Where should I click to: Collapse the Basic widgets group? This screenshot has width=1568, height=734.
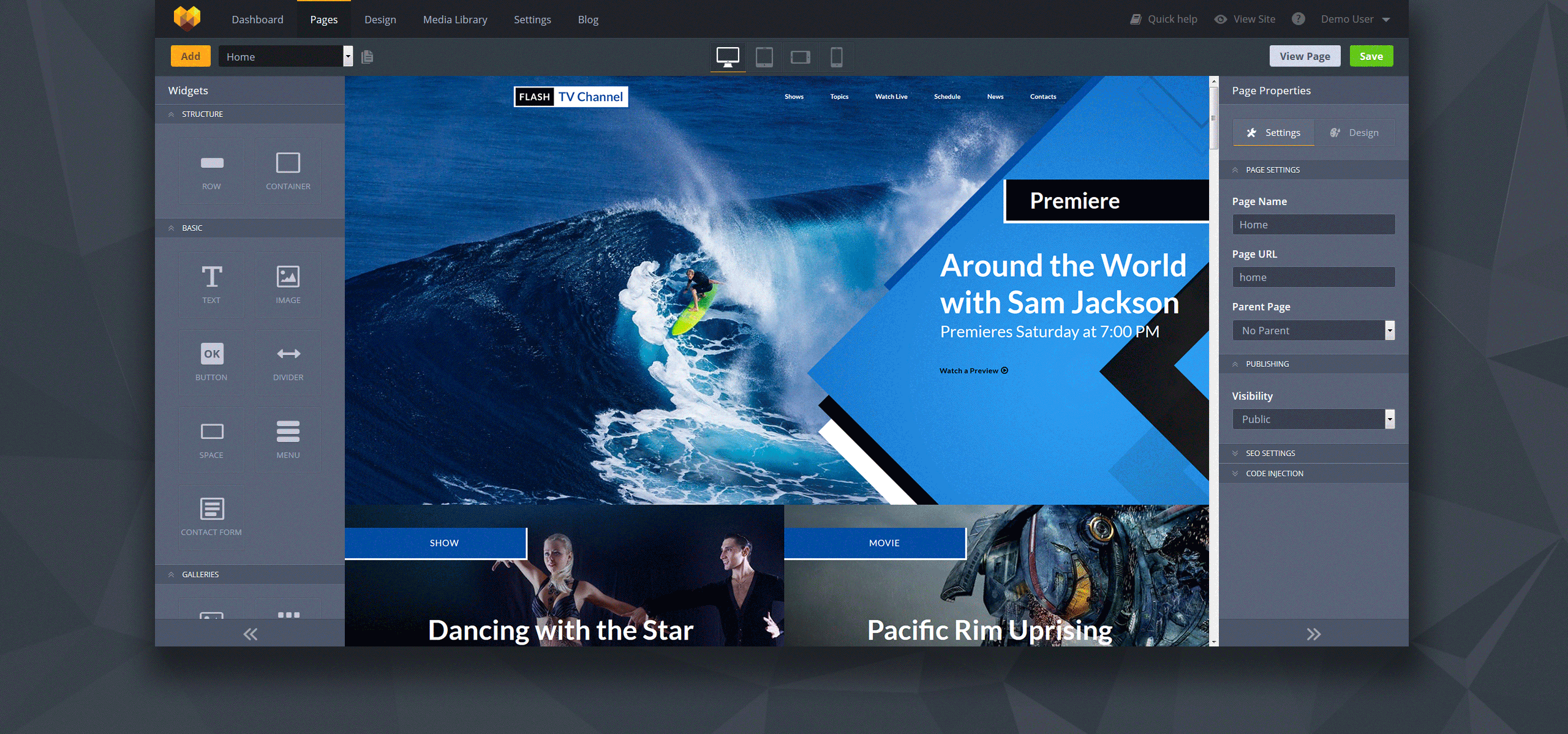coord(250,228)
